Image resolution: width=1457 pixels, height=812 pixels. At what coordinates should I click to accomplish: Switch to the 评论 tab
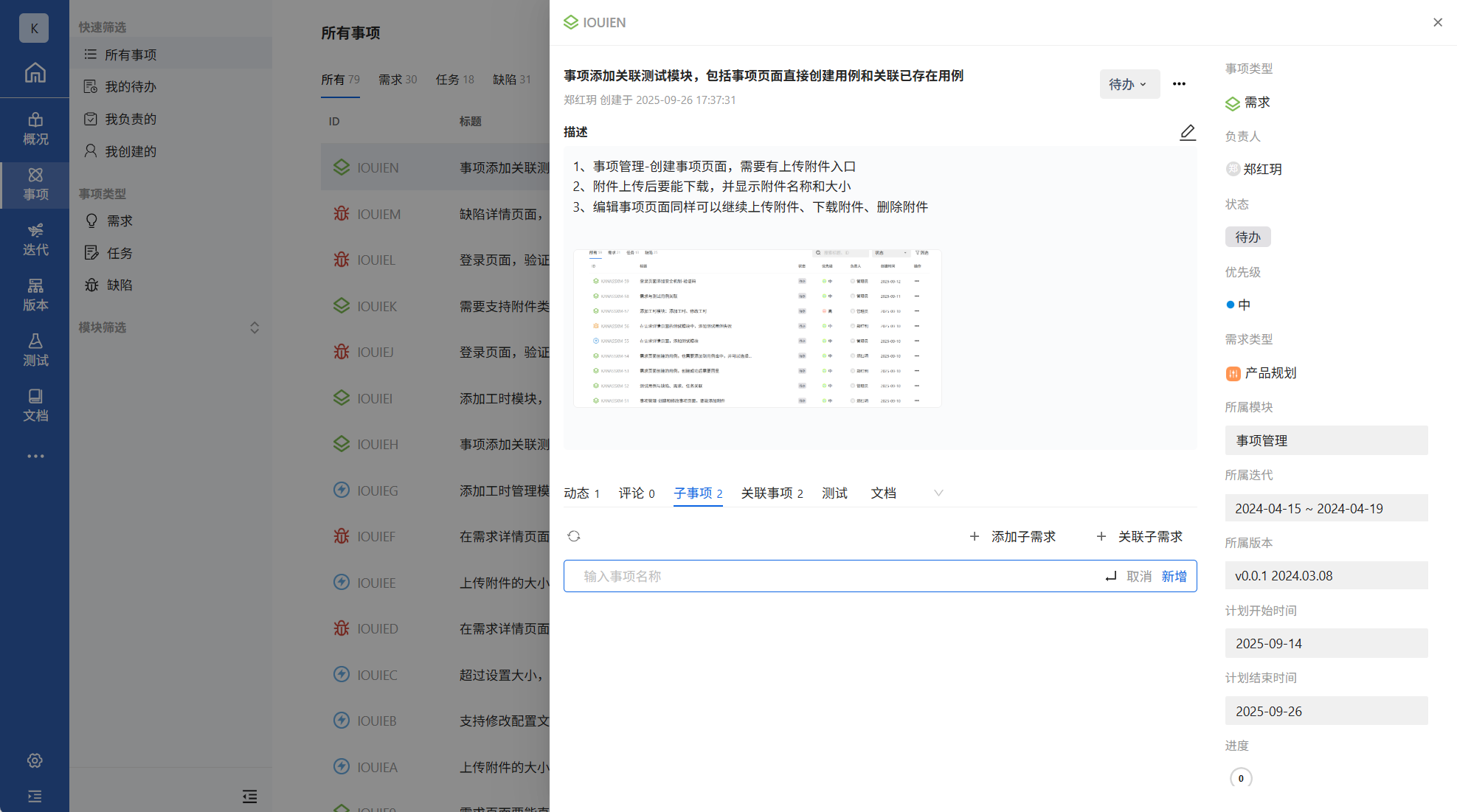pos(636,493)
